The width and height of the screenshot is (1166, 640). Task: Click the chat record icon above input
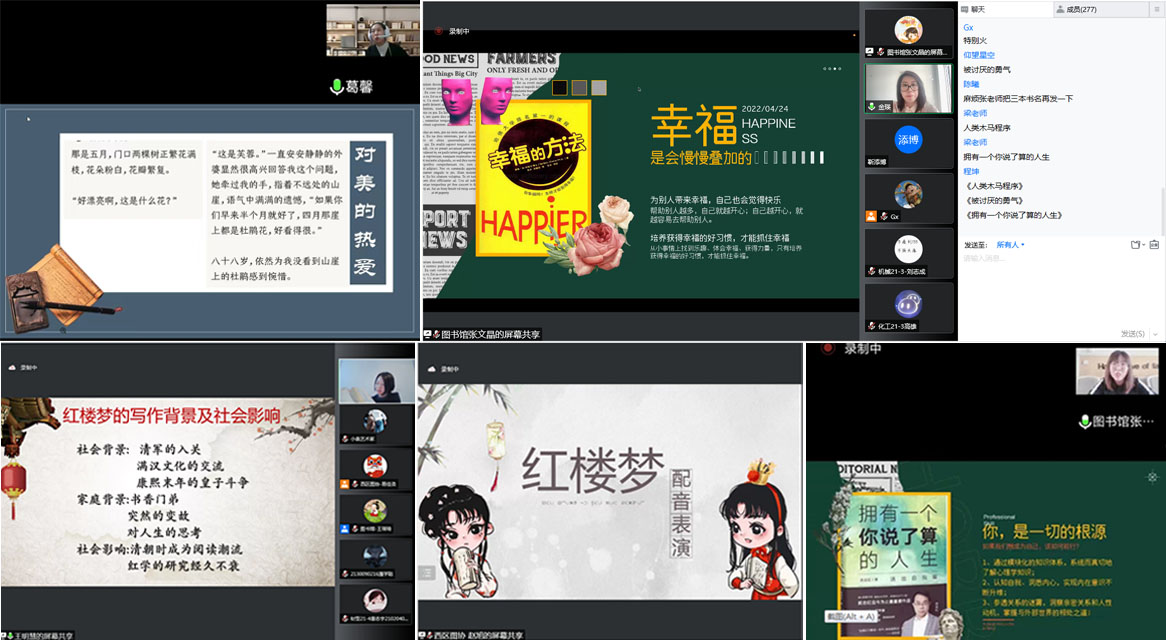click(1154, 245)
